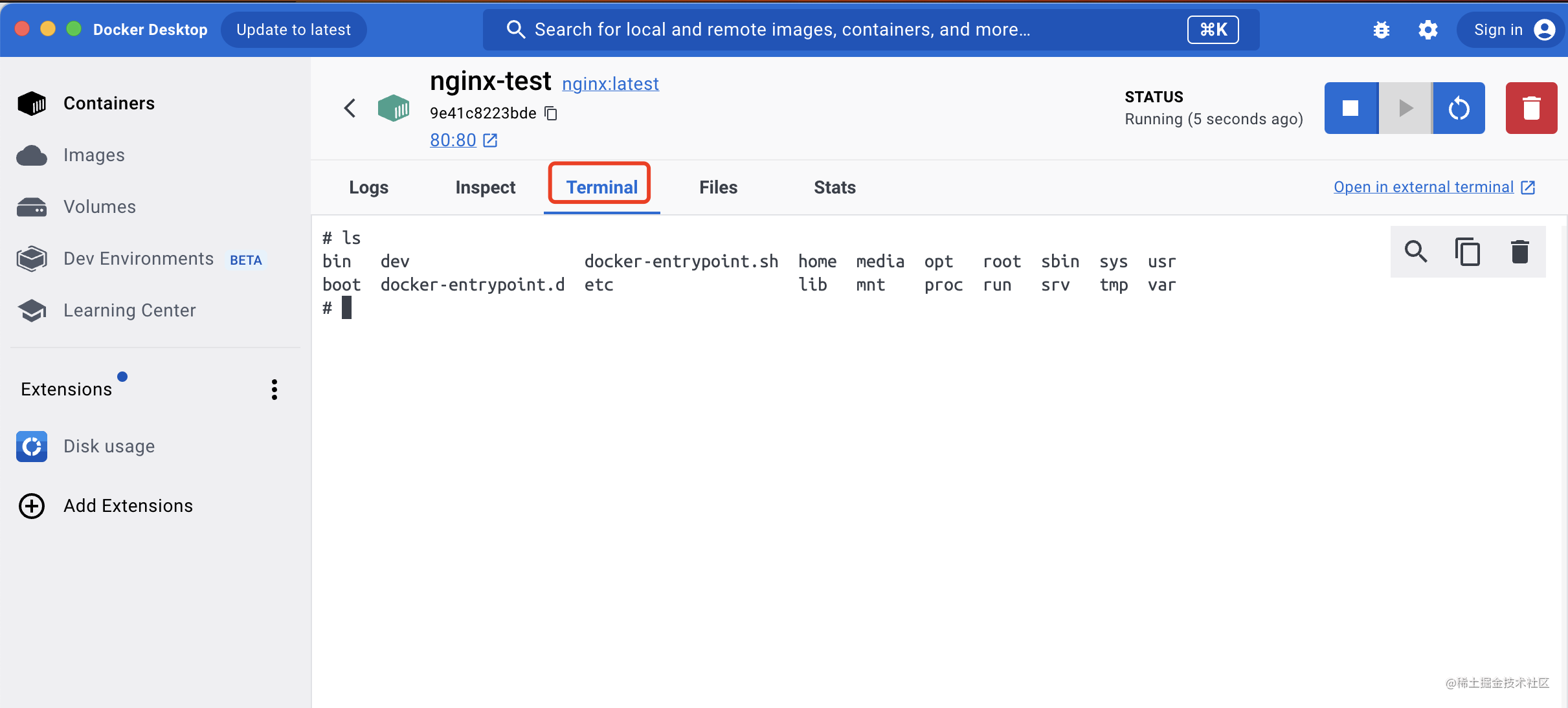The height and width of the screenshot is (708, 1568).
Task: Open the Stats tab
Action: pos(834,187)
